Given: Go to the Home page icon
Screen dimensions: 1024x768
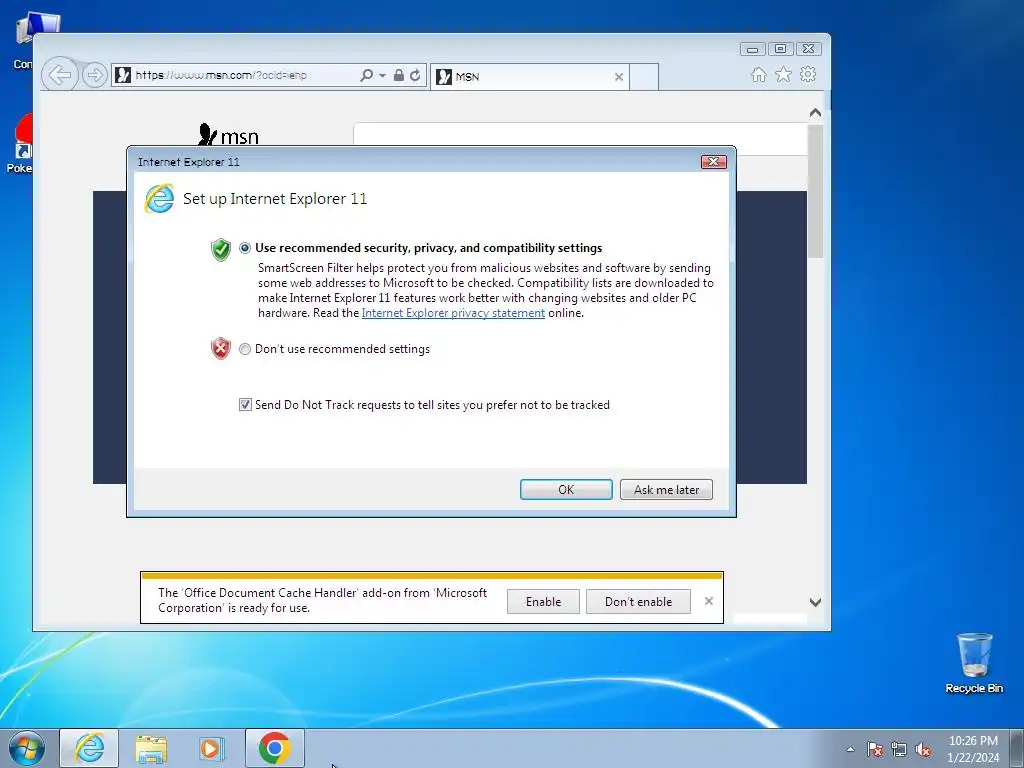Looking at the screenshot, I should pos(758,74).
